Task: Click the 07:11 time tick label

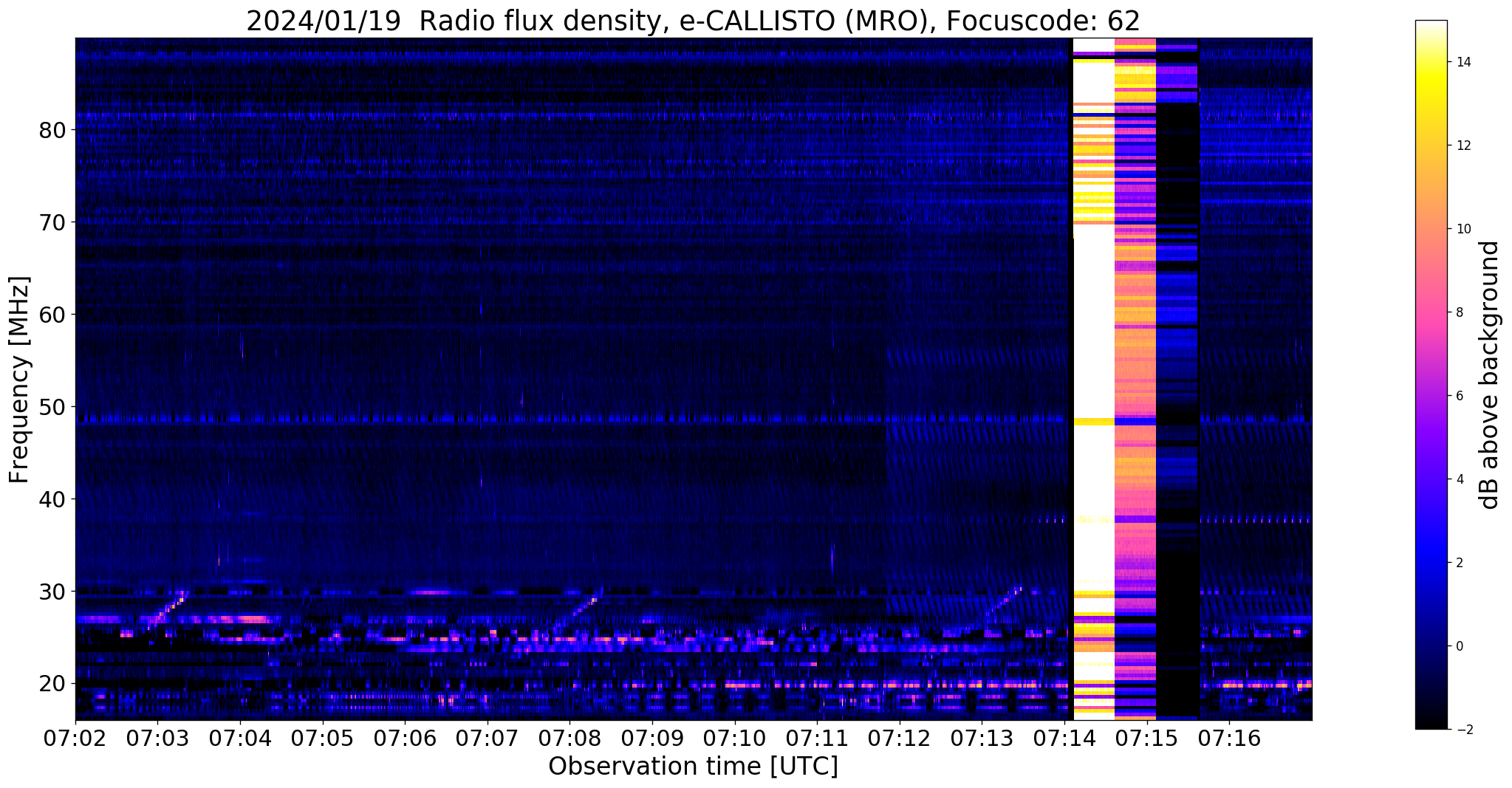Action: (x=817, y=738)
